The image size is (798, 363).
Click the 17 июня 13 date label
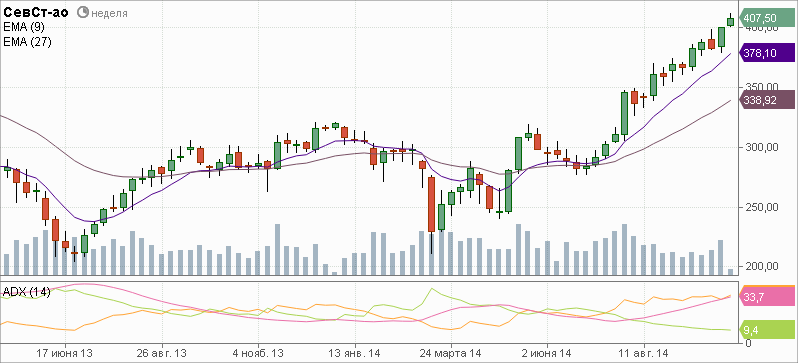65,353
